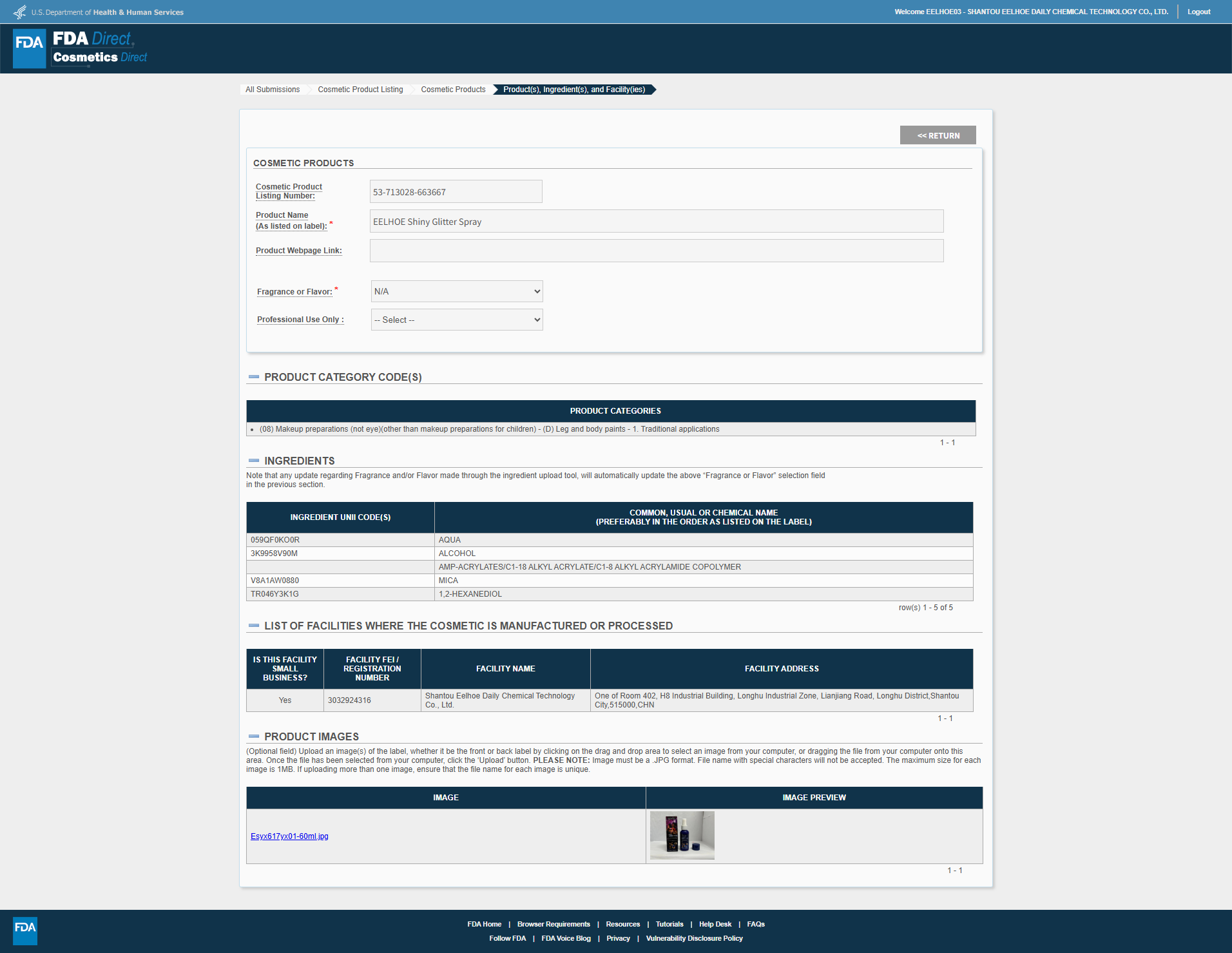Click the Image Preview column header
Image resolution: width=1232 pixels, height=953 pixels.
click(814, 798)
